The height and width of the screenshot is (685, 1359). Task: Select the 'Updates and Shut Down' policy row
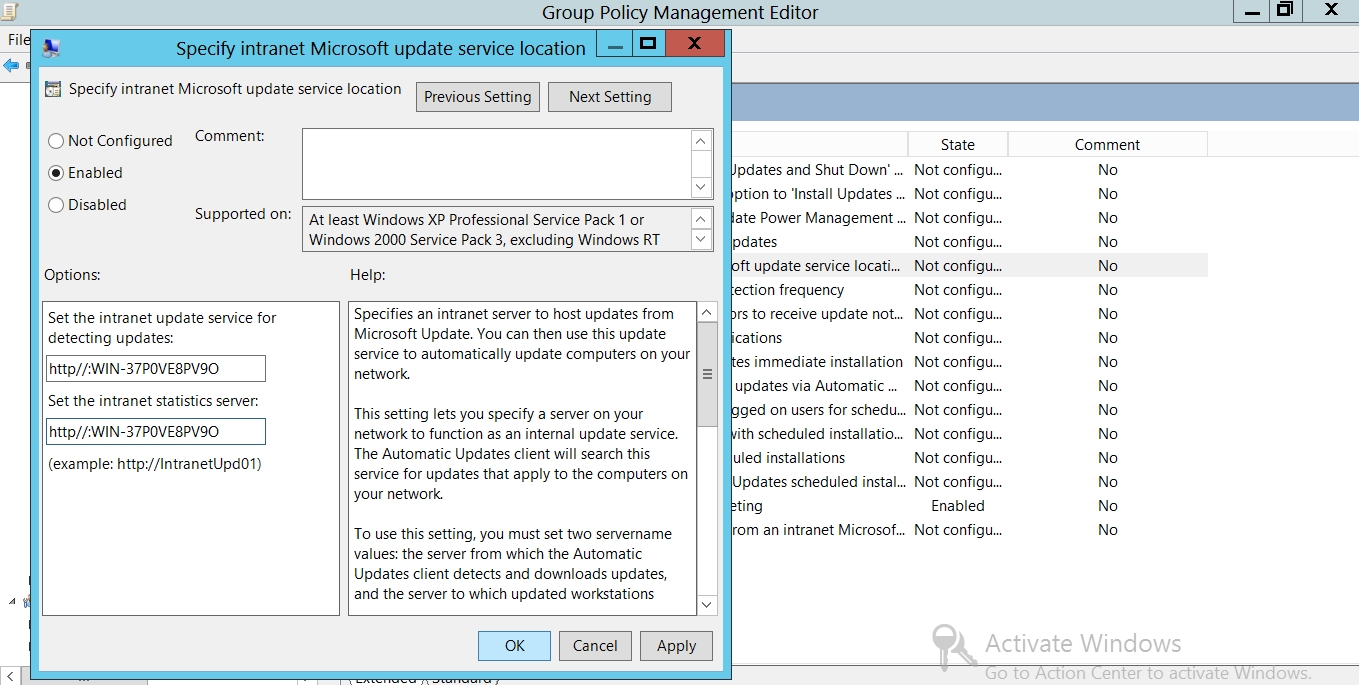click(x=968, y=170)
